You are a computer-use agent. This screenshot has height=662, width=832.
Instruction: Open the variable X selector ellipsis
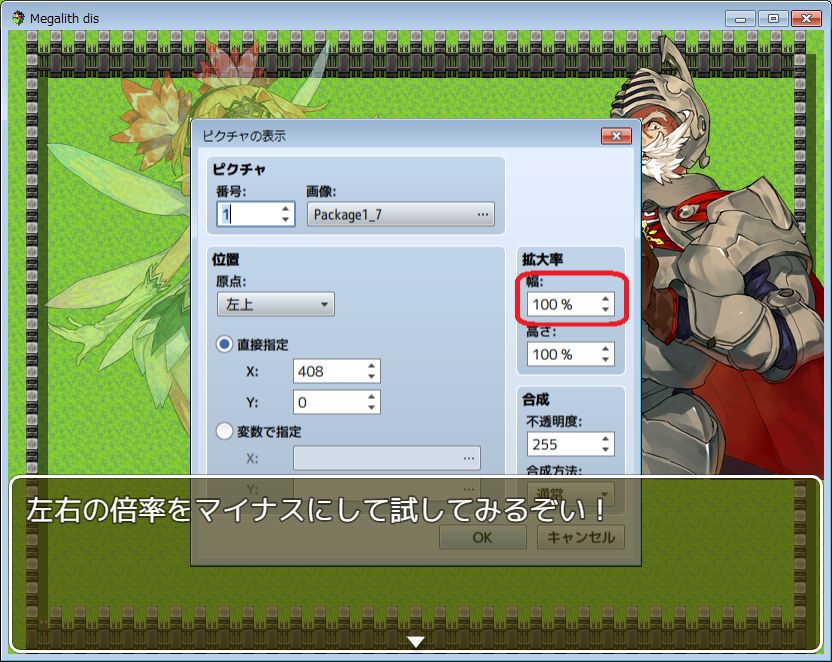(x=469, y=458)
